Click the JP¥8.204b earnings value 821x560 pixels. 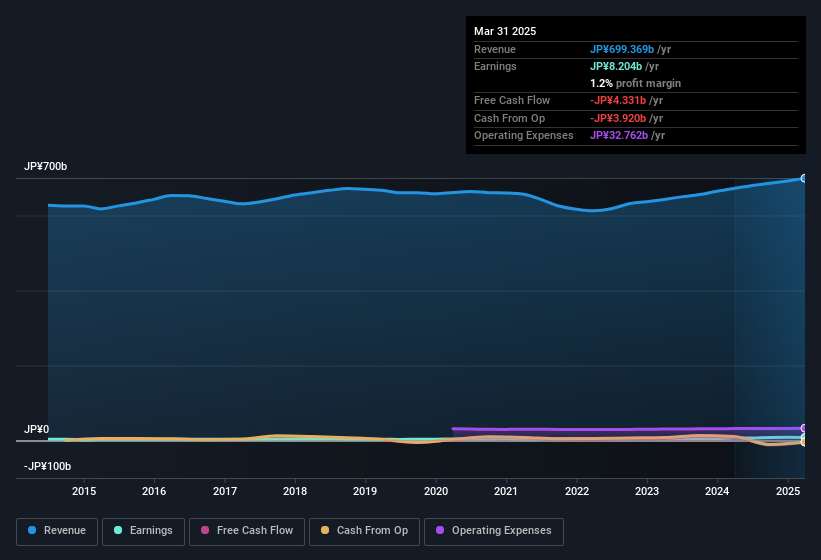(616, 66)
